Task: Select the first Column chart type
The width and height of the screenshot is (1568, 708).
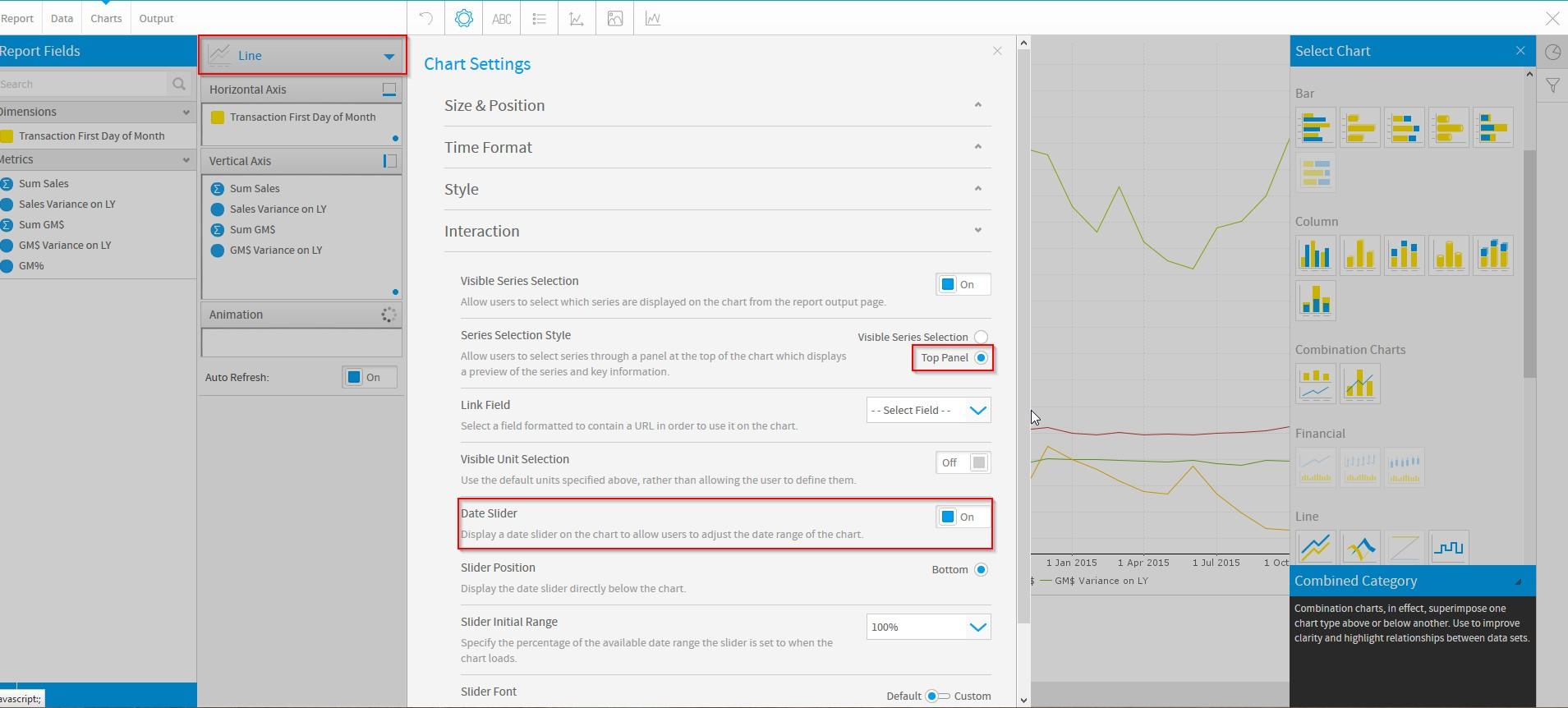Action: click(1316, 255)
